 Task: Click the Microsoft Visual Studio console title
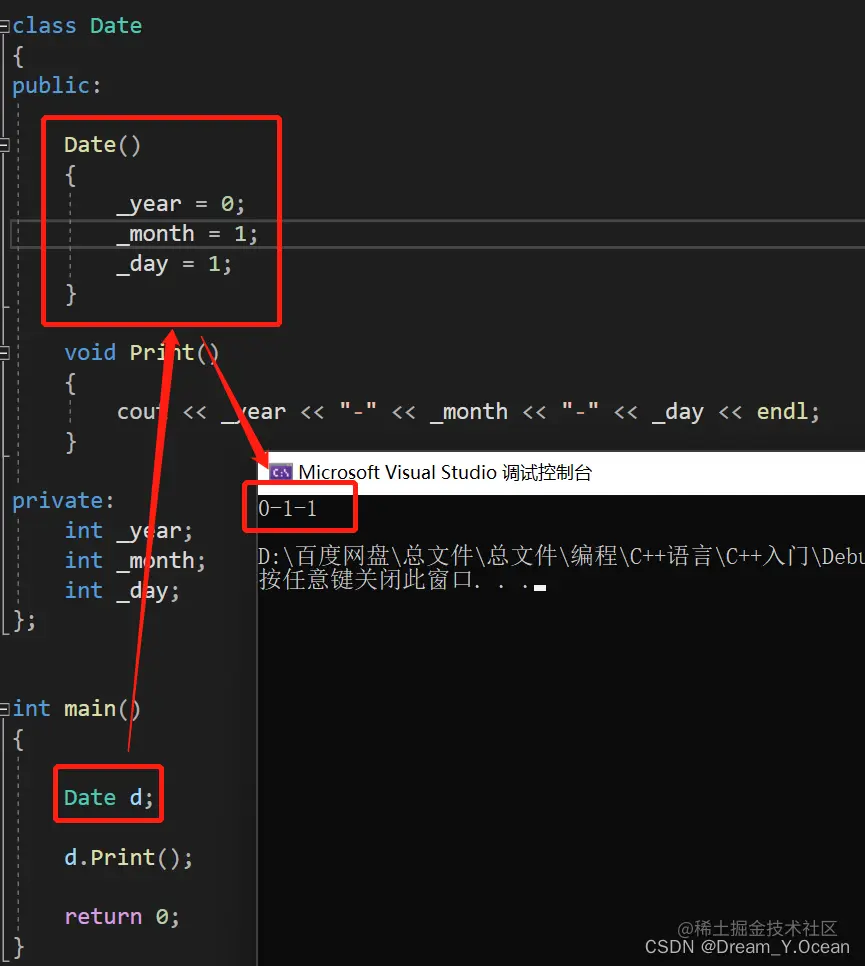445,472
